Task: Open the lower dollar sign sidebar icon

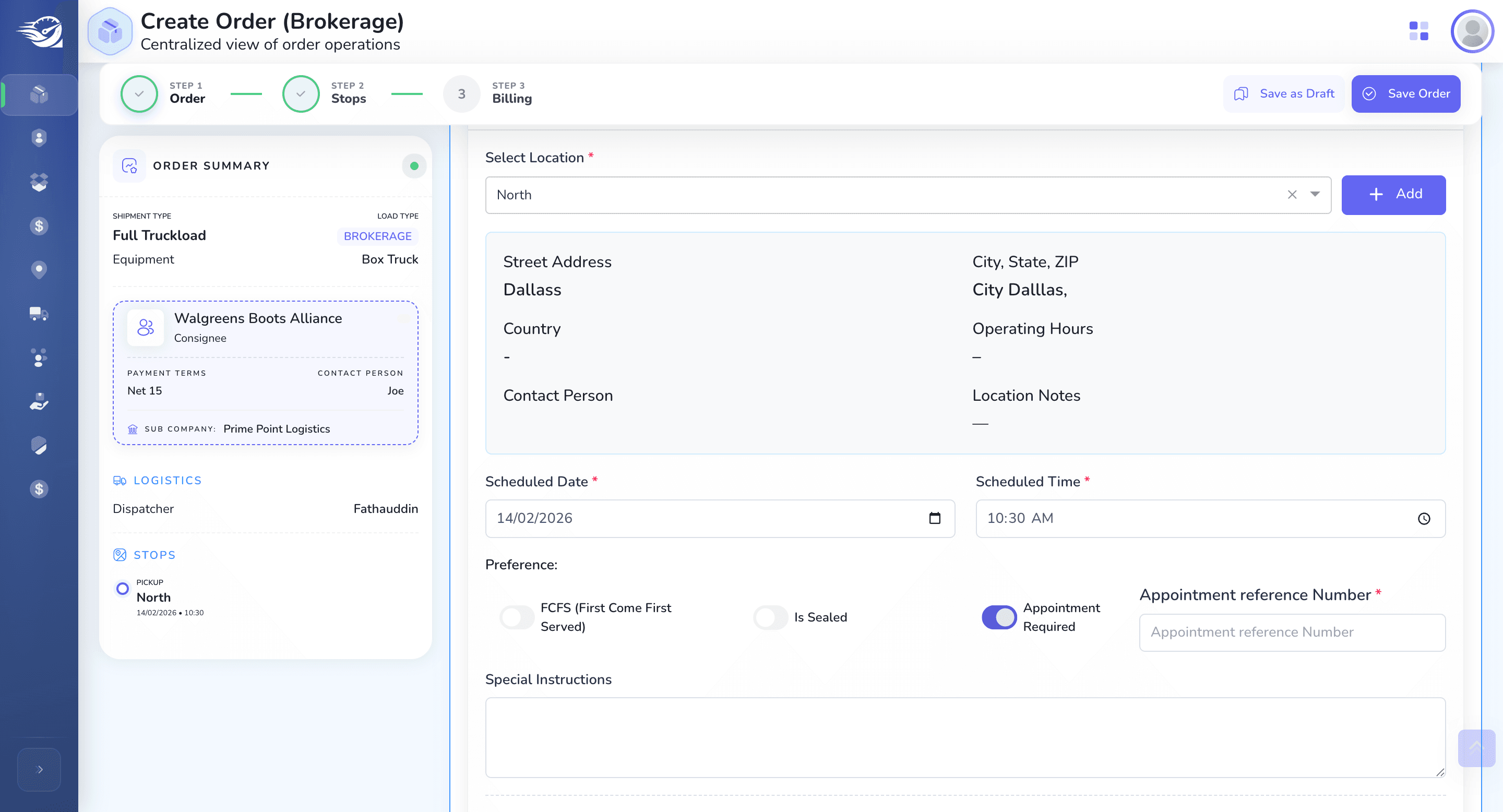Action: coord(39,489)
